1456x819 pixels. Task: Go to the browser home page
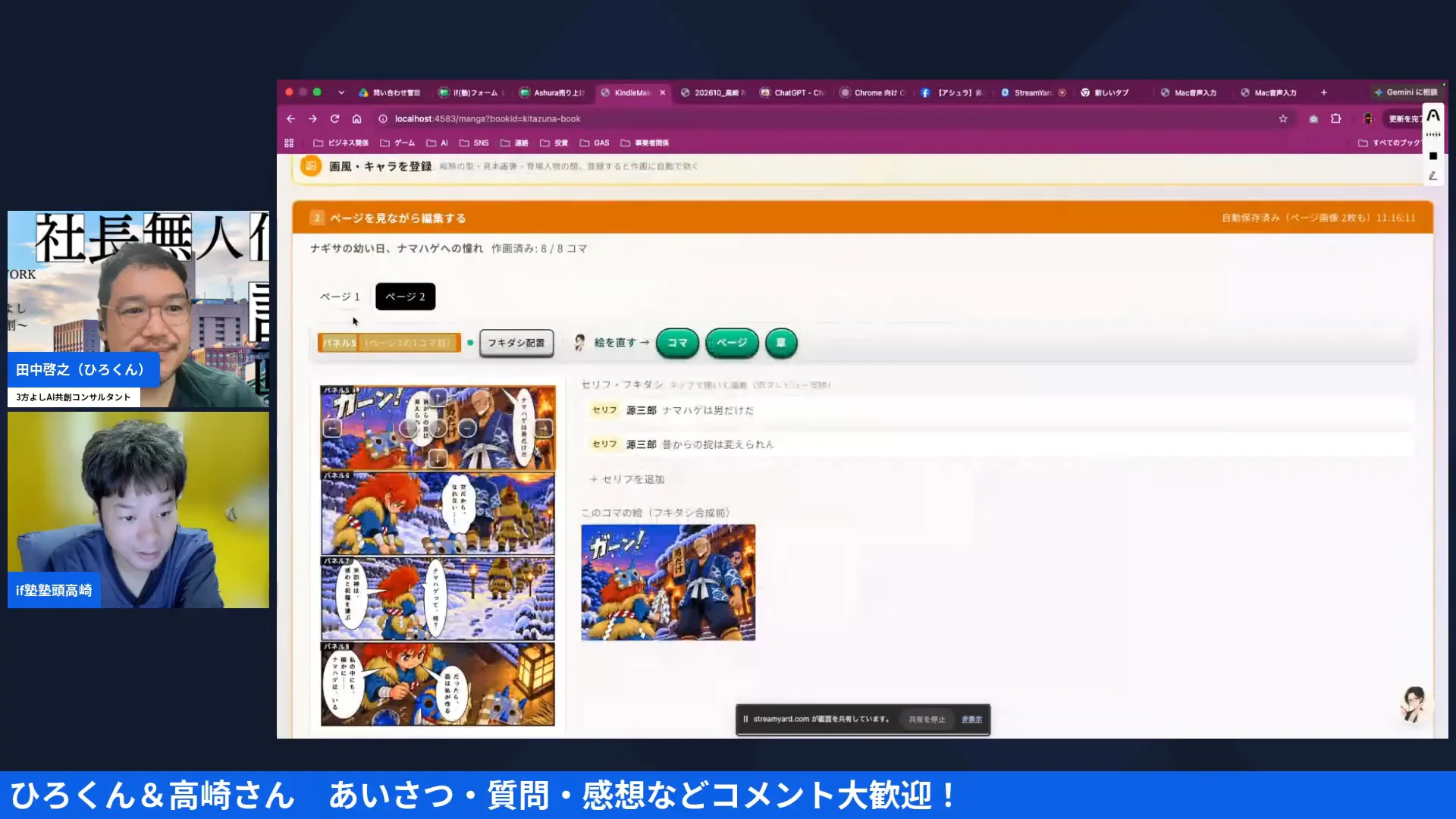(x=356, y=118)
